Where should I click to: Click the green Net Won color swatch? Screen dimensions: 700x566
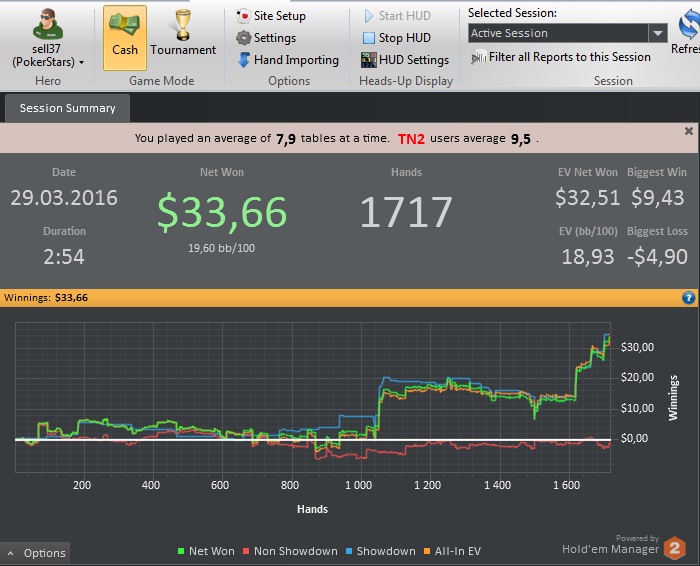pos(181,551)
